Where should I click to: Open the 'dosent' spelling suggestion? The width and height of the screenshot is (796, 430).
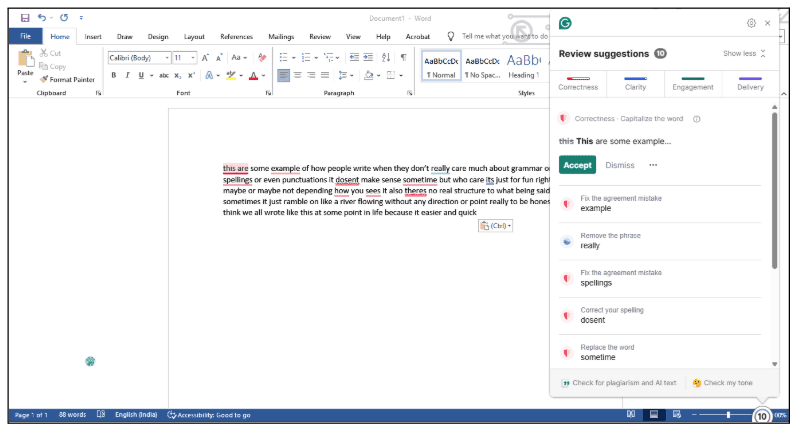[x=660, y=315]
